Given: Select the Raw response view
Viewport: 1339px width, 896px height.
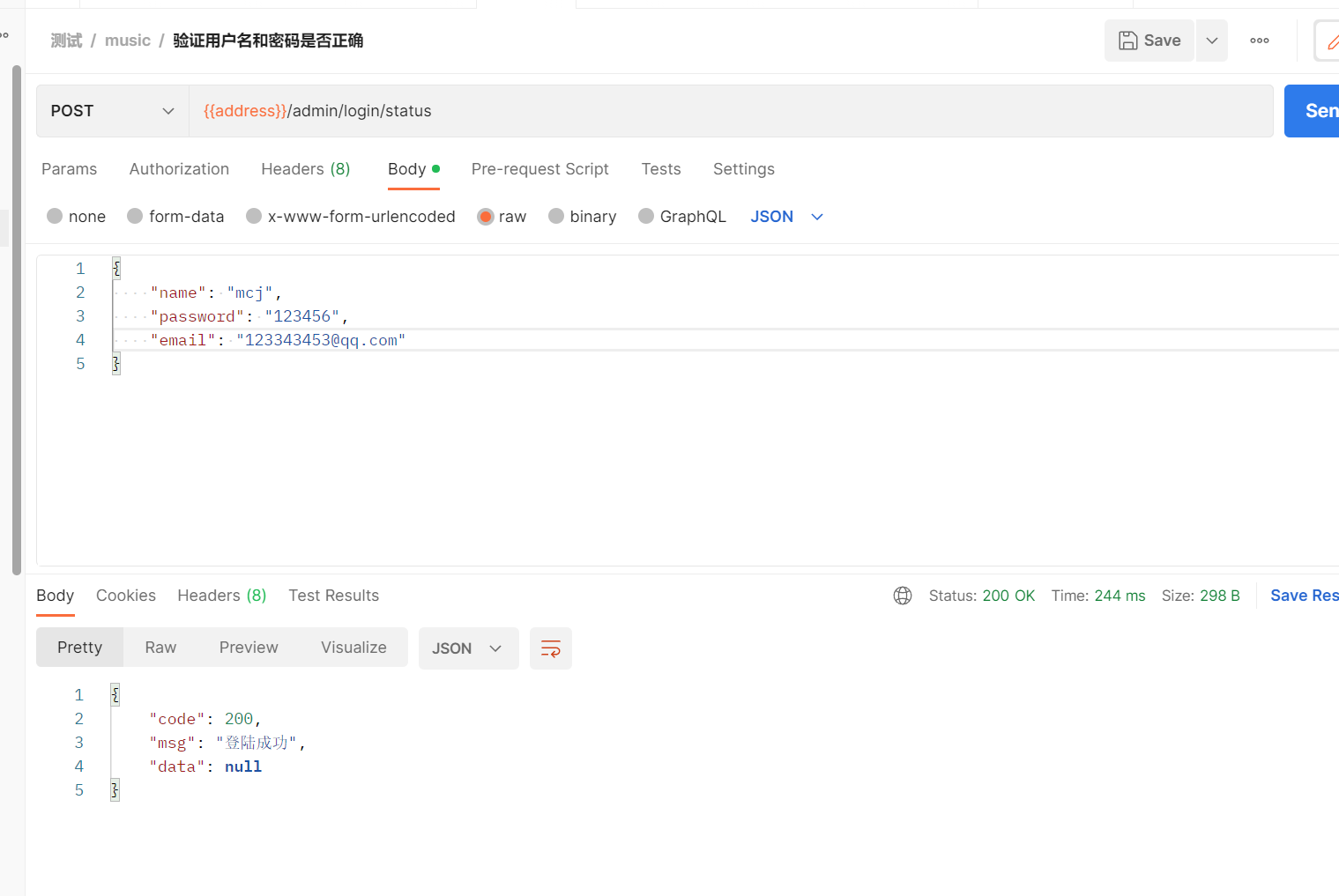Looking at the screenshot, I should [x=160, y=648].
